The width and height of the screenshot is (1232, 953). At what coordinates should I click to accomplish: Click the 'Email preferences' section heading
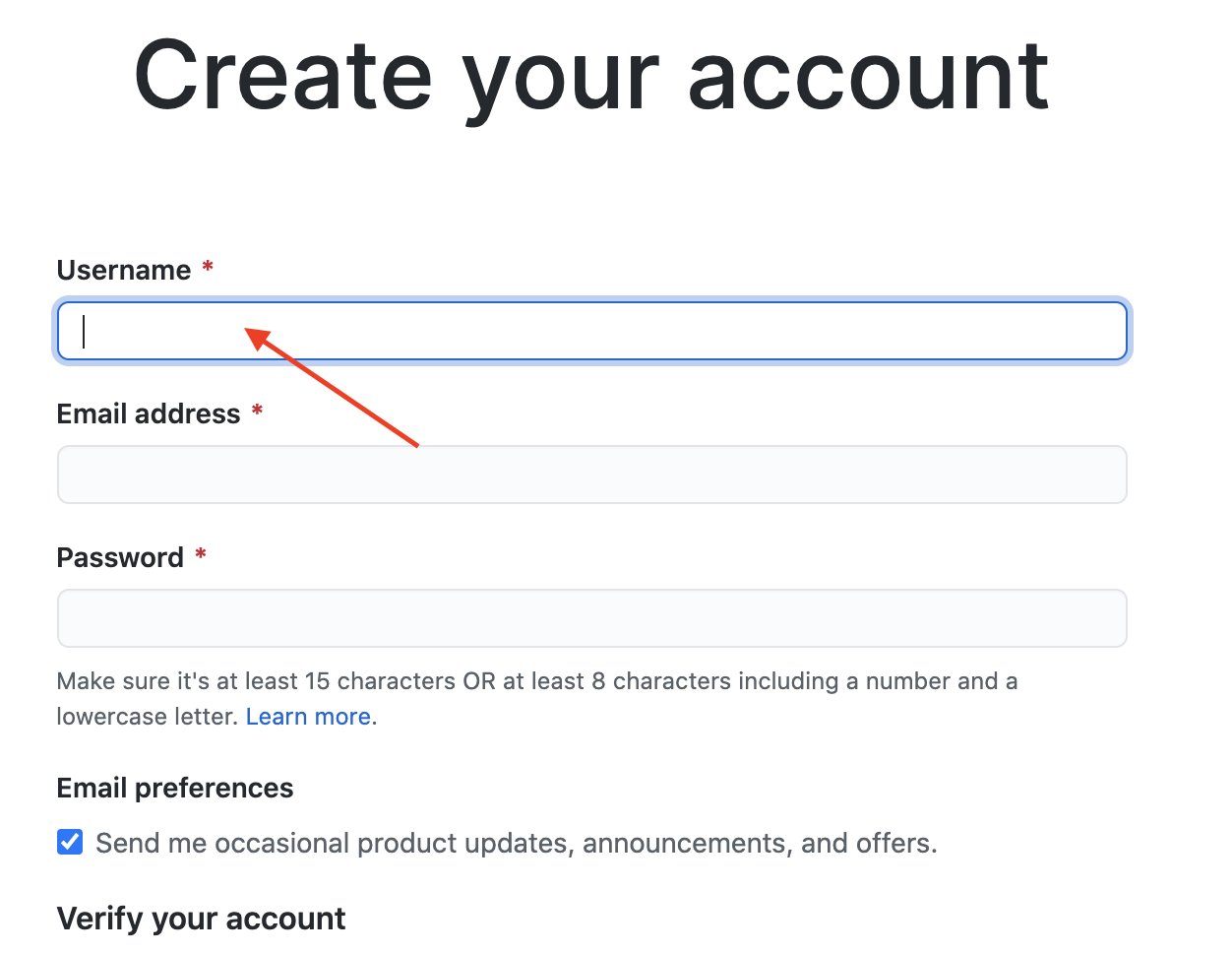point(175,788)
